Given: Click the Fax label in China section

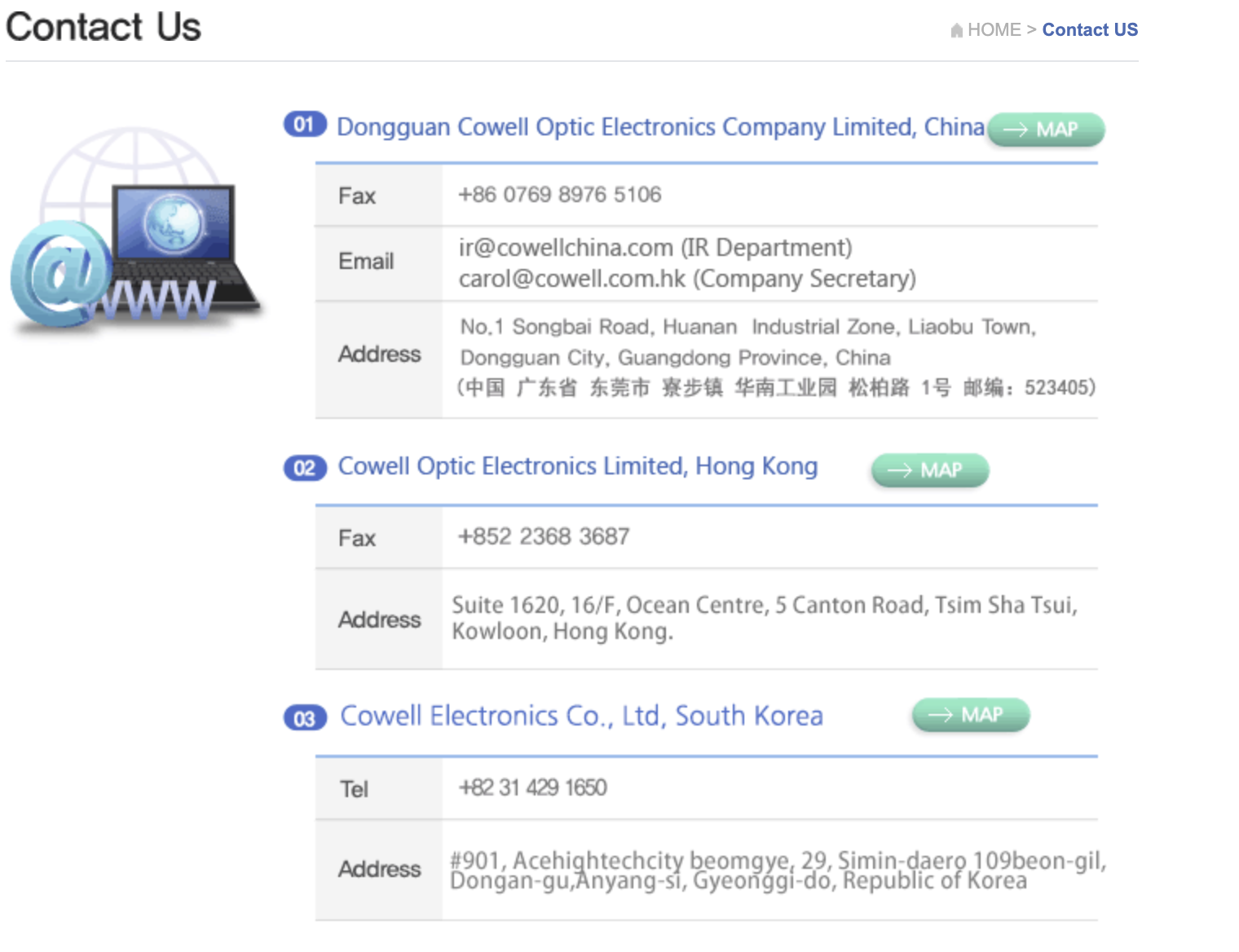Looking at the screenshot, I should pyautogui.click(x=357, y=196).
